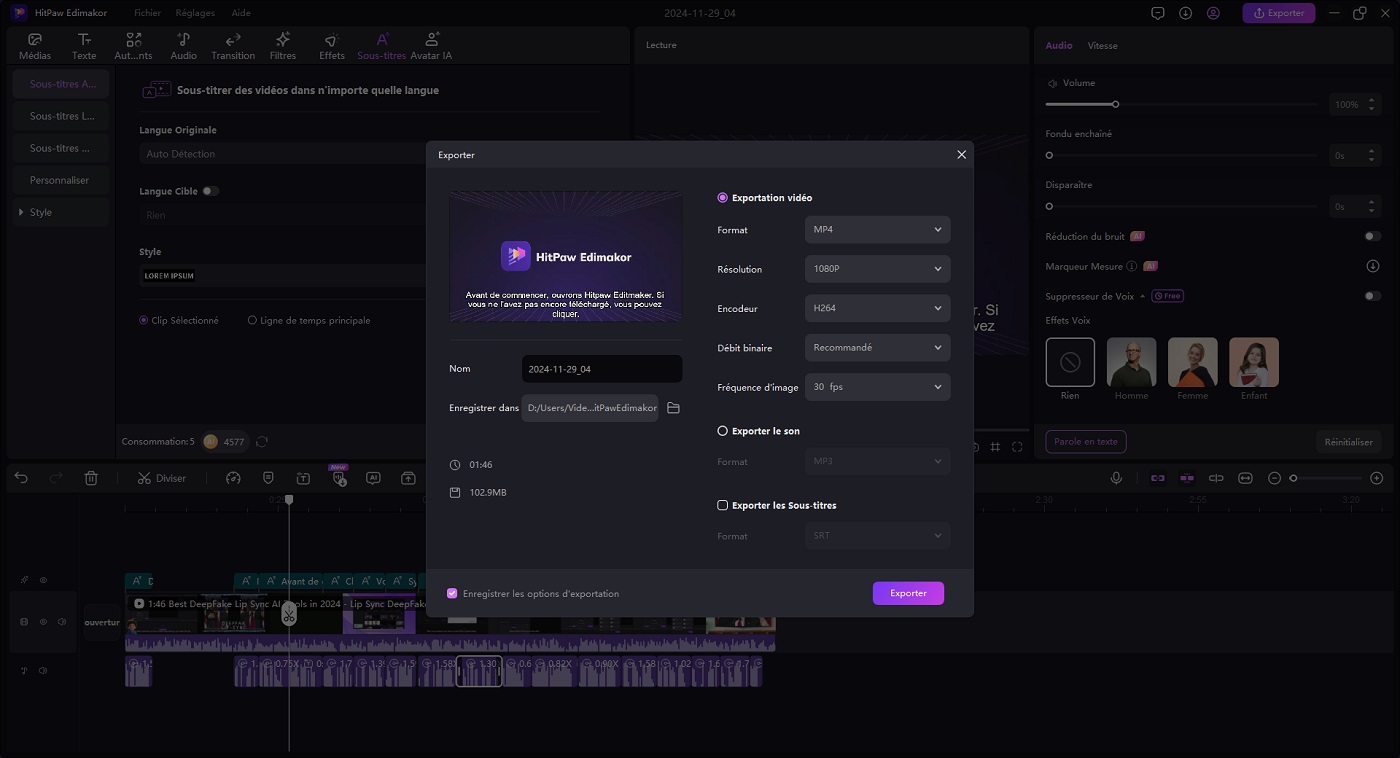Click the microphone record icon

(1116, 478)
